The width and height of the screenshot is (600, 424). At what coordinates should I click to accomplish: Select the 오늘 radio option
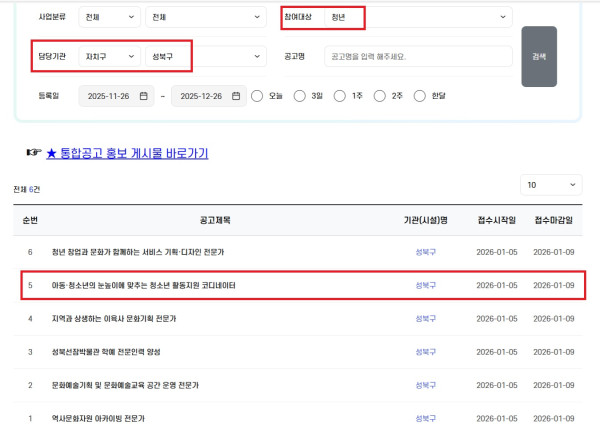click(258, 96)
